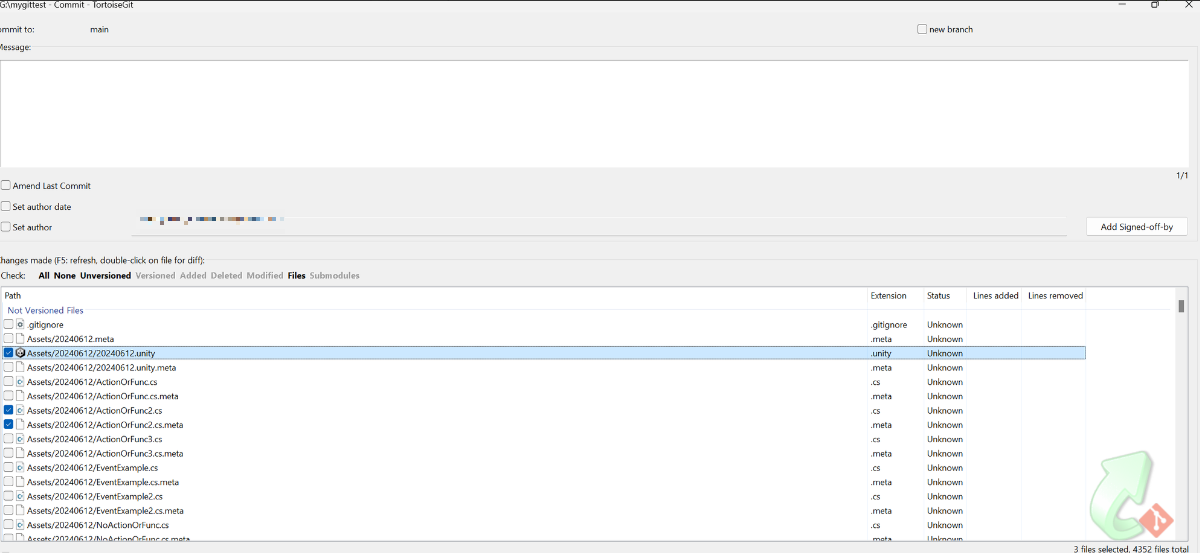Click the Lines removed column header

point(1055,296)
